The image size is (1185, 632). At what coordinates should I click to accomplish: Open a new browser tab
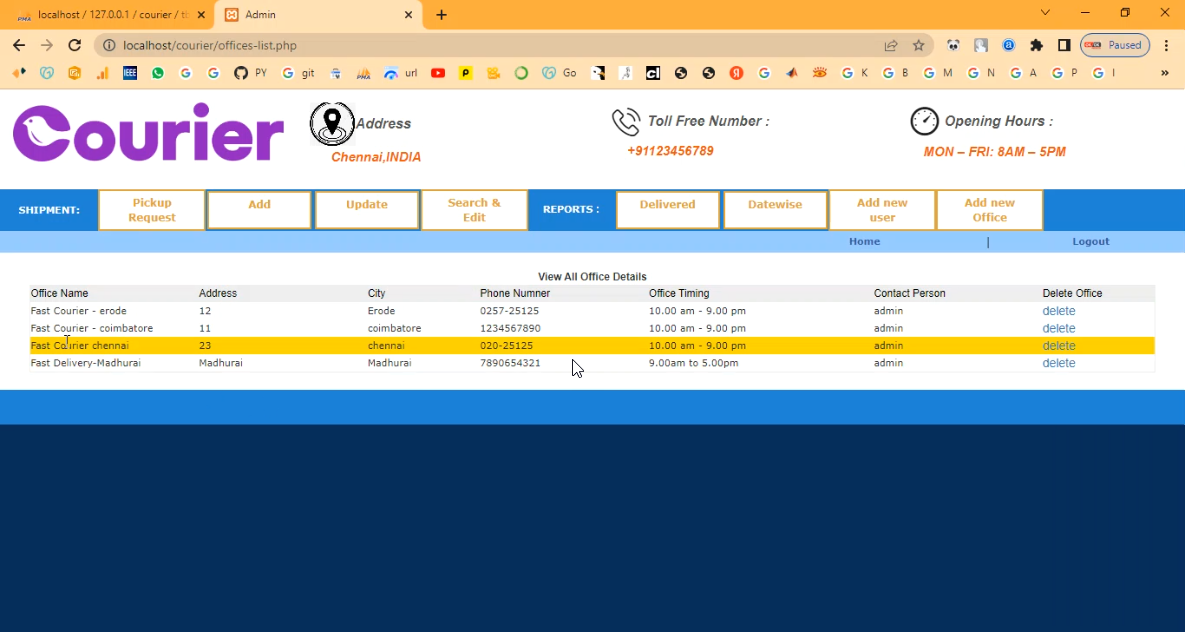(441, 15)
